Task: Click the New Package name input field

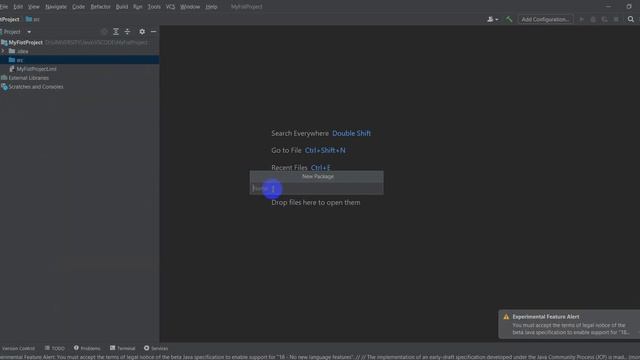Action: (316, 188)
